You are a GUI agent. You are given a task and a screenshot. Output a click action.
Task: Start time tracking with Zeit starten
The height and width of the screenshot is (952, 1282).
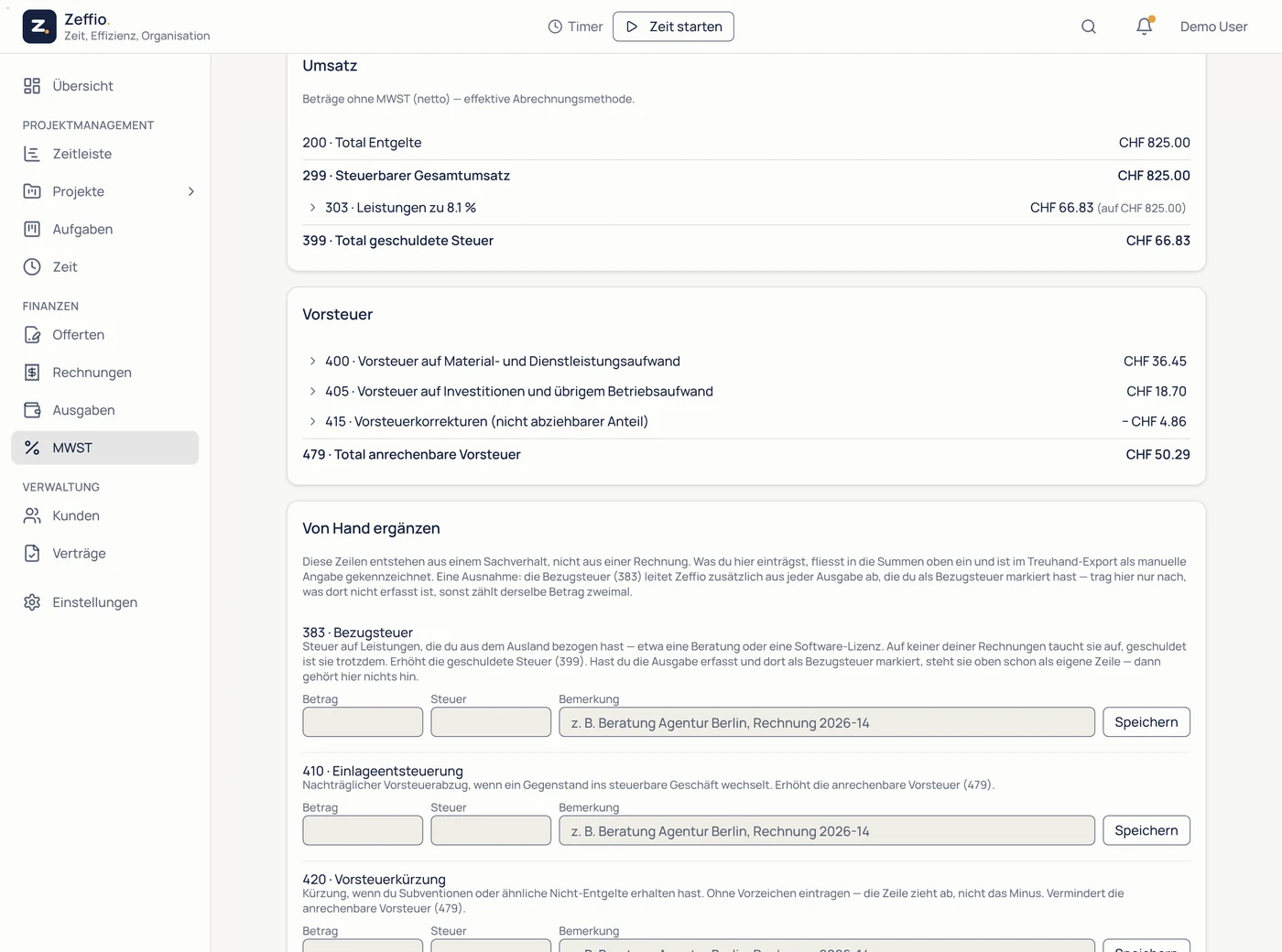pos(673,27)
